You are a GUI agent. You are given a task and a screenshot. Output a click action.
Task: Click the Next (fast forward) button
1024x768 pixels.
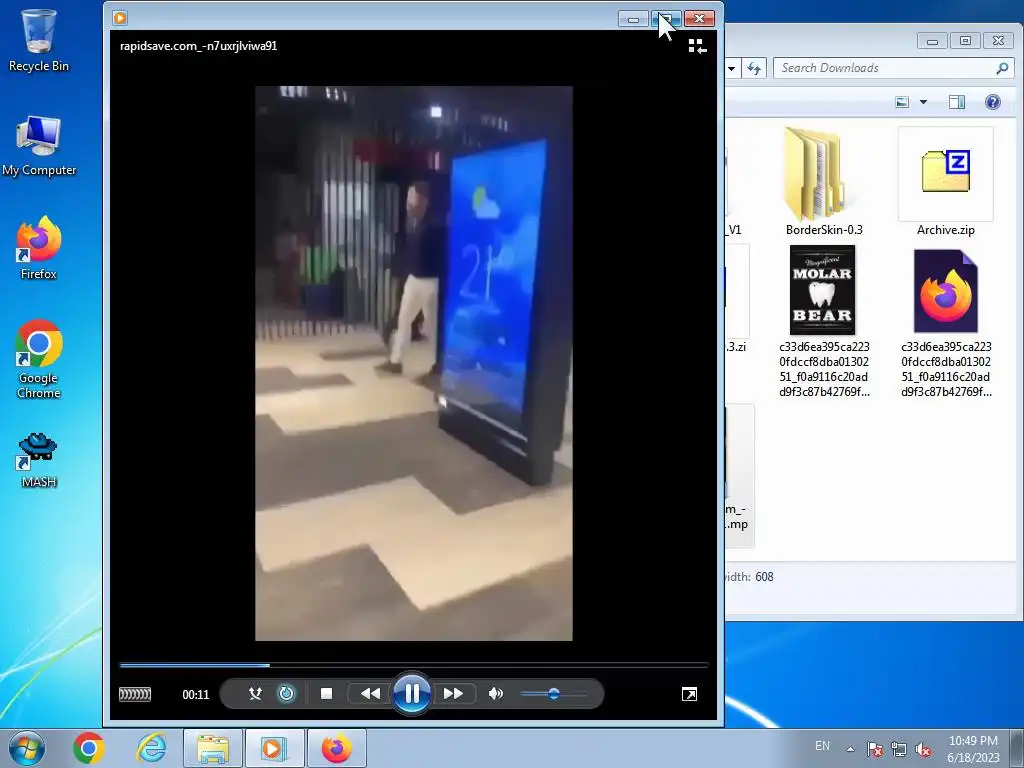(x=453, y=694)
